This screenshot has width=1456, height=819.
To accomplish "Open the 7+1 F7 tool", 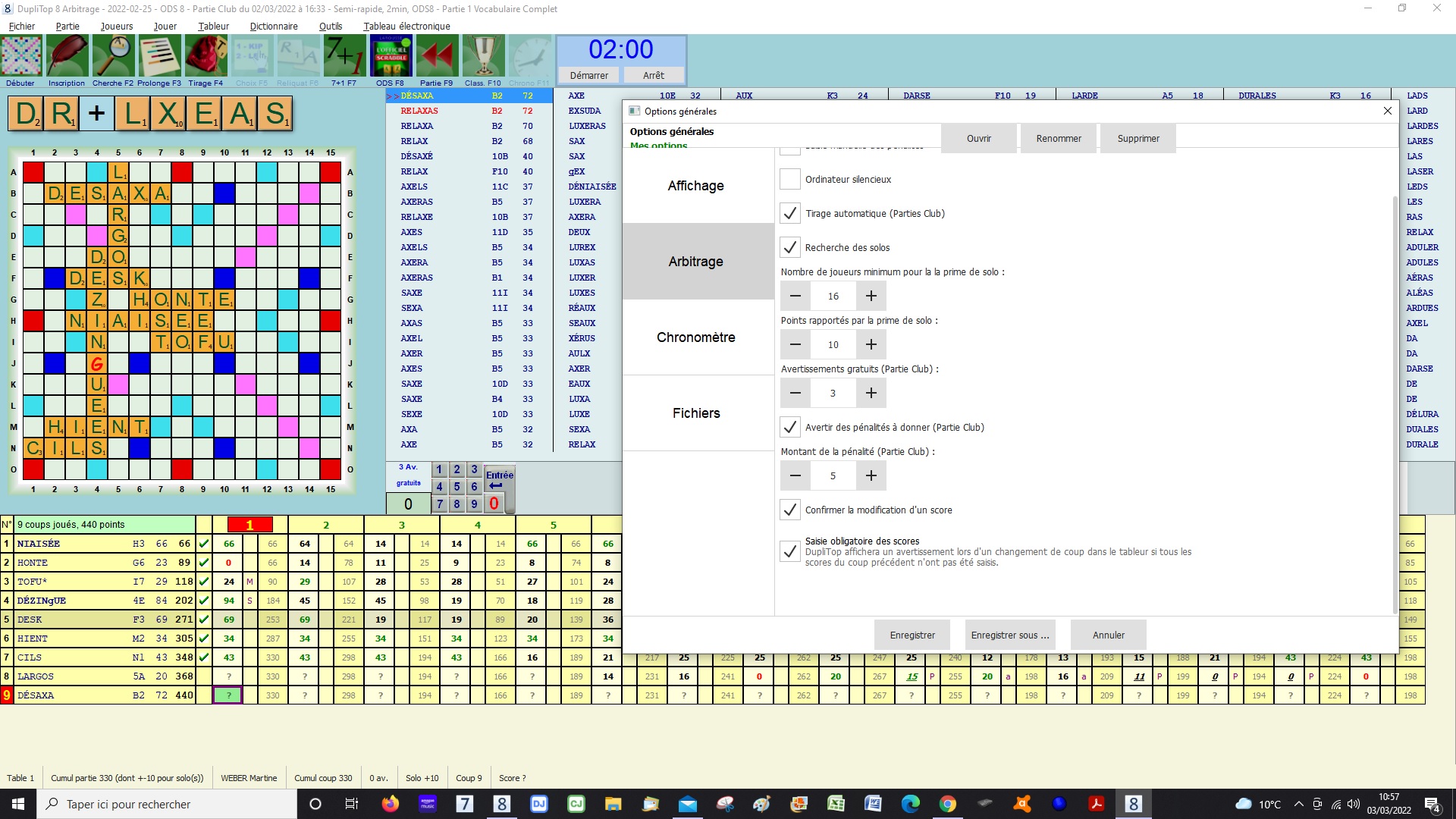I will pyautogui.click(x=344, y=56).
